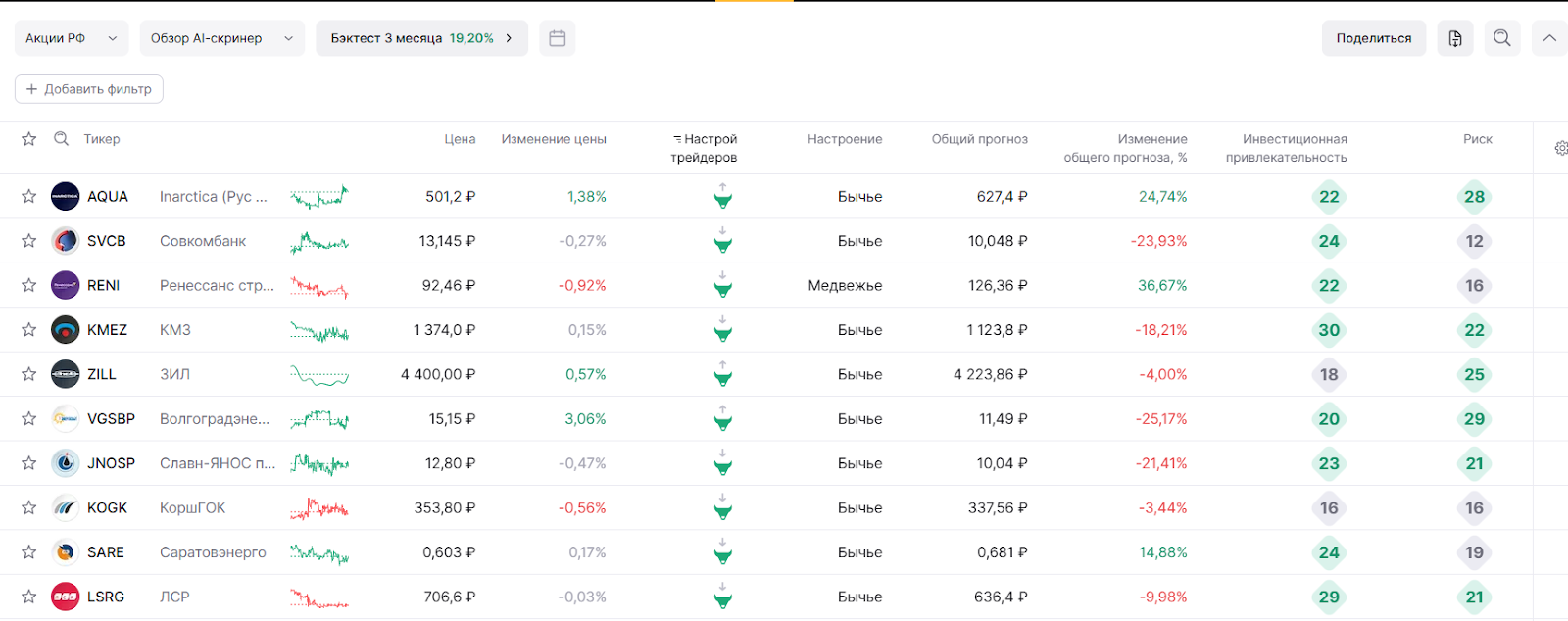Click the KOGK company logo
Image resolution: width=1568 pixels, height=621 pixels.
click(66, 507)
